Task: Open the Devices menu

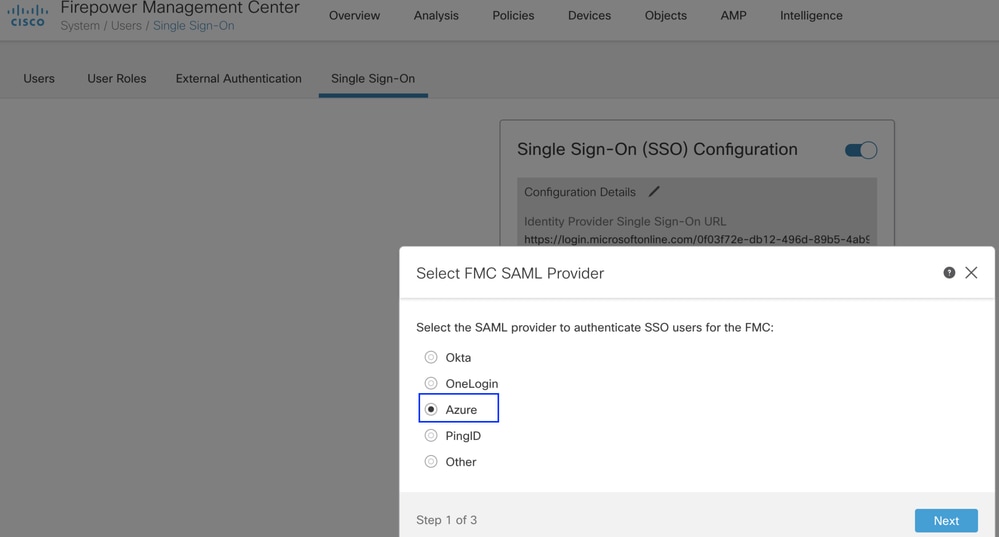Action: [x=589, y=15]
